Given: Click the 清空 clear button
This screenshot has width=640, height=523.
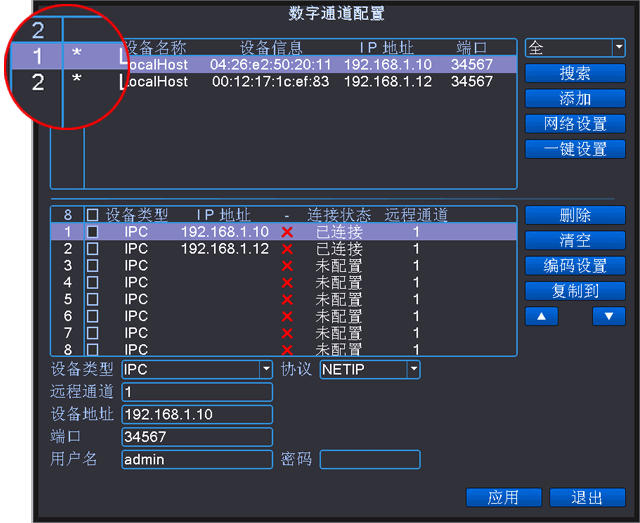Looking at the screenshot, I should 575,240.
